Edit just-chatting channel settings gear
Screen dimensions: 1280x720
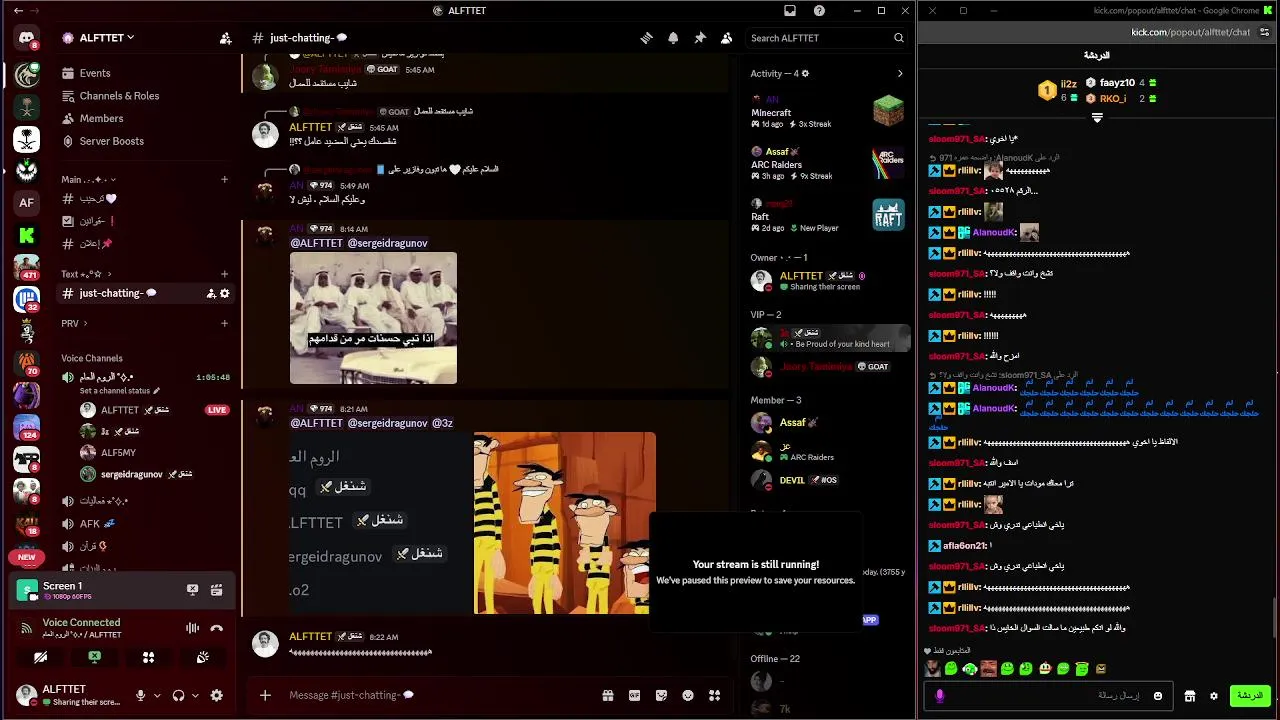225,293
